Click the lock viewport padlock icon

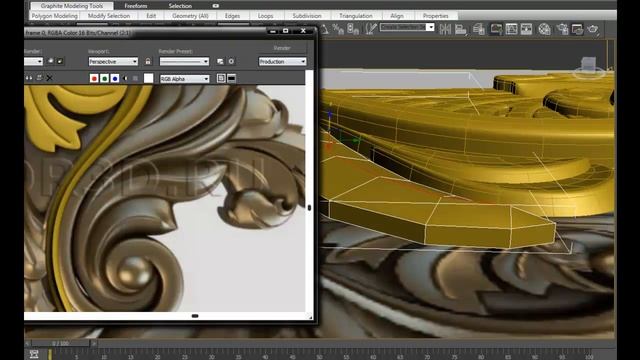(148, 61)
